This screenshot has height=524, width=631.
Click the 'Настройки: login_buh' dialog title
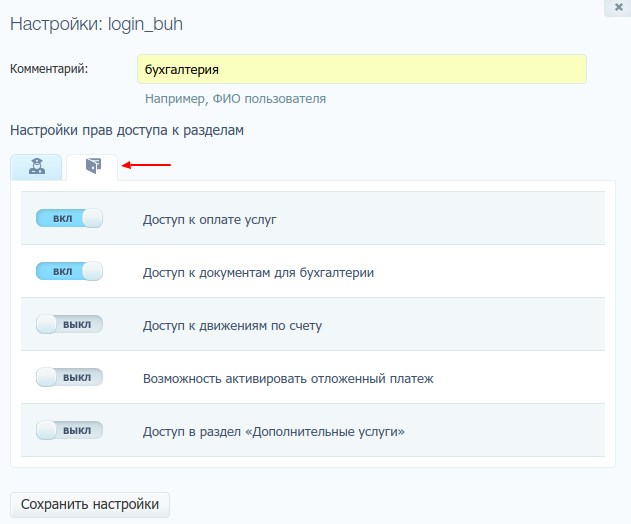point(96,23)
